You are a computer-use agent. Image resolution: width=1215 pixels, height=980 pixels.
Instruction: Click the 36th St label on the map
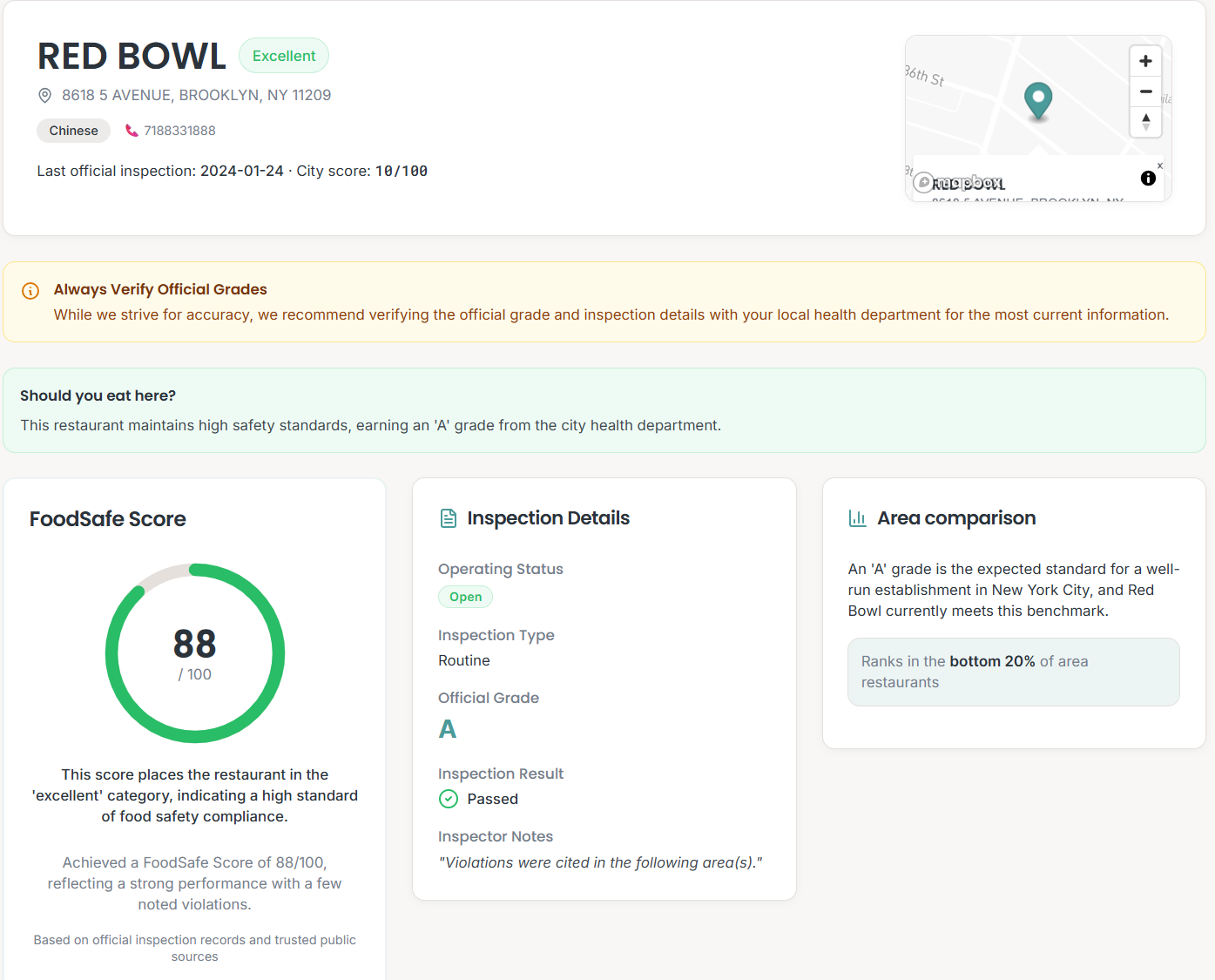[924, 76]
